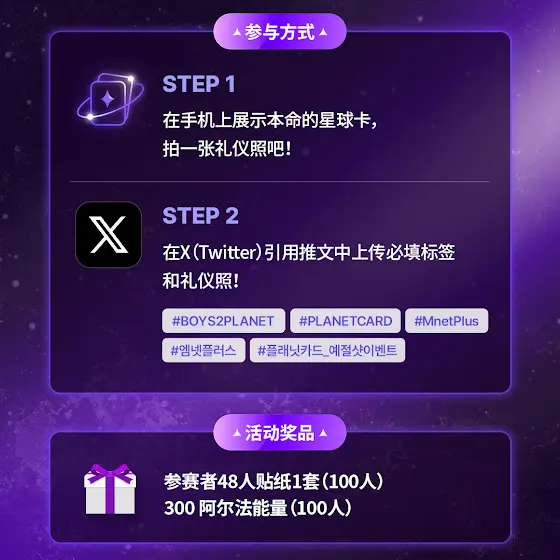Click the gift box icon

[x=110, y=489]
